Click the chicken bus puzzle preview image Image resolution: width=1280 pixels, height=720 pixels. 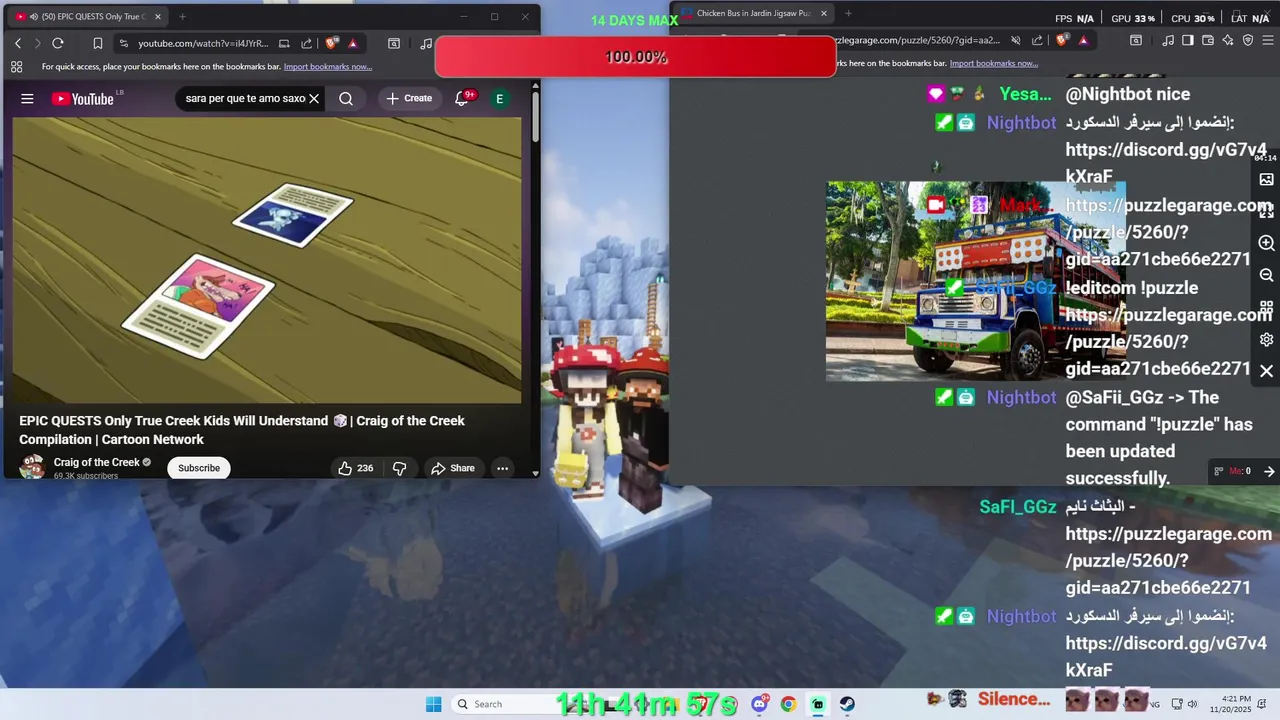(x=976, y=281)
